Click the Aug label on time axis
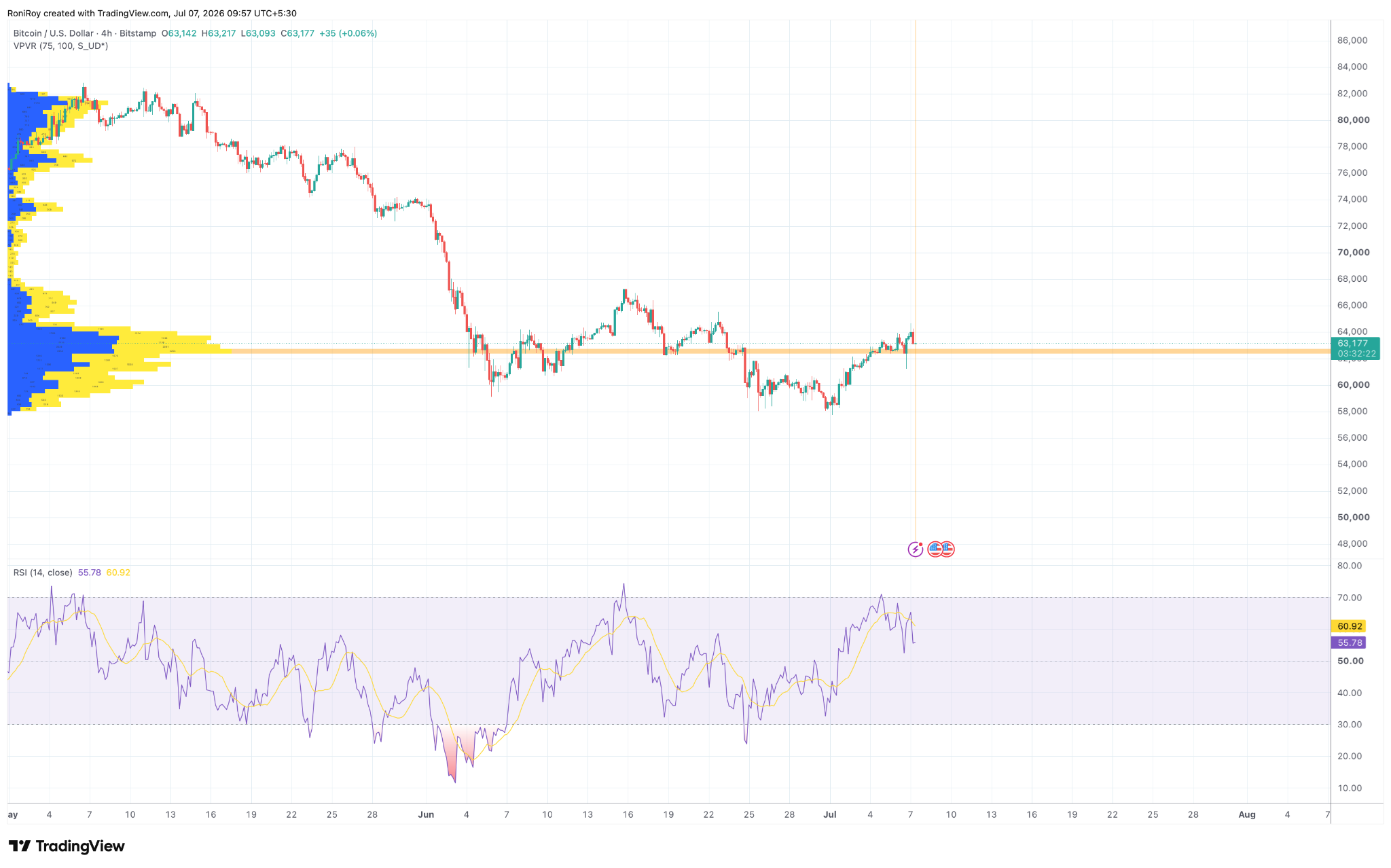This screenshot has height=868, width=1391. [x=1247, y=815]
